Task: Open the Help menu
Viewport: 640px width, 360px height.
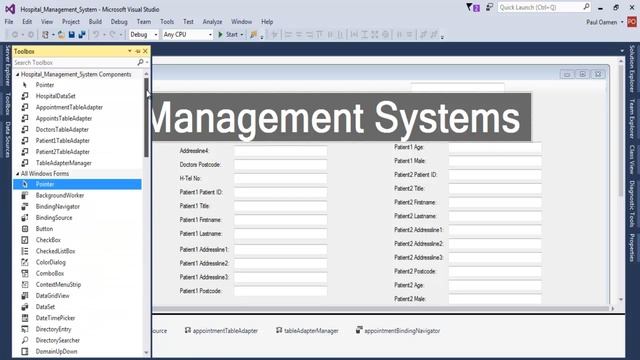Action: [267, 22]
